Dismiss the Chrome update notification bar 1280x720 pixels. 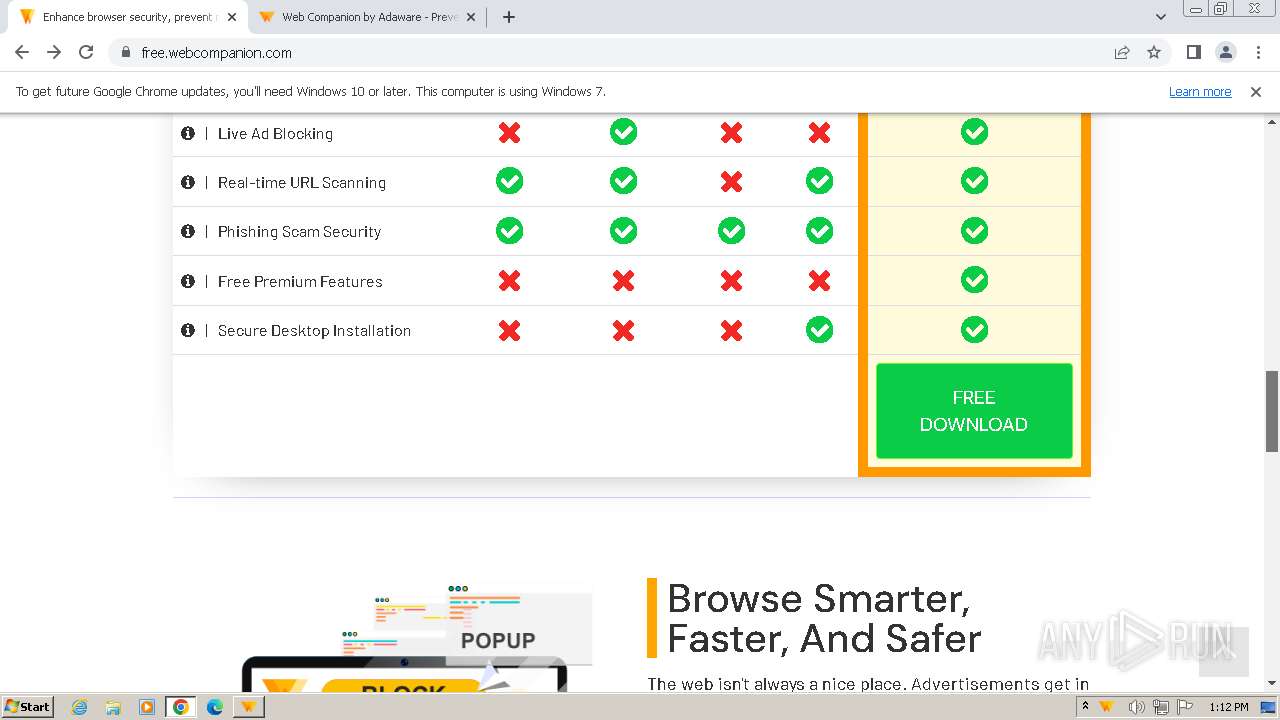[1256, 92]
